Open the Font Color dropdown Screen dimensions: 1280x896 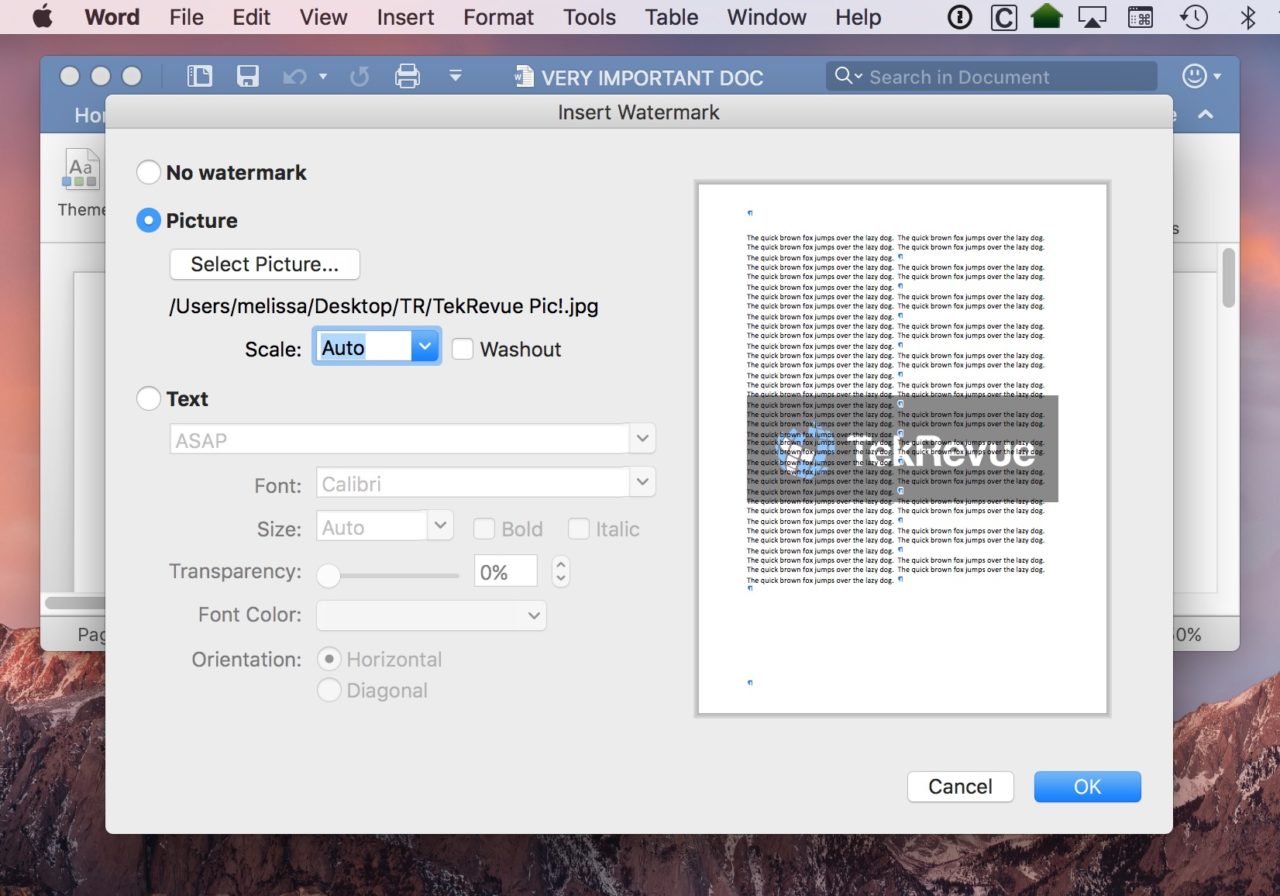tap(533, 615)
